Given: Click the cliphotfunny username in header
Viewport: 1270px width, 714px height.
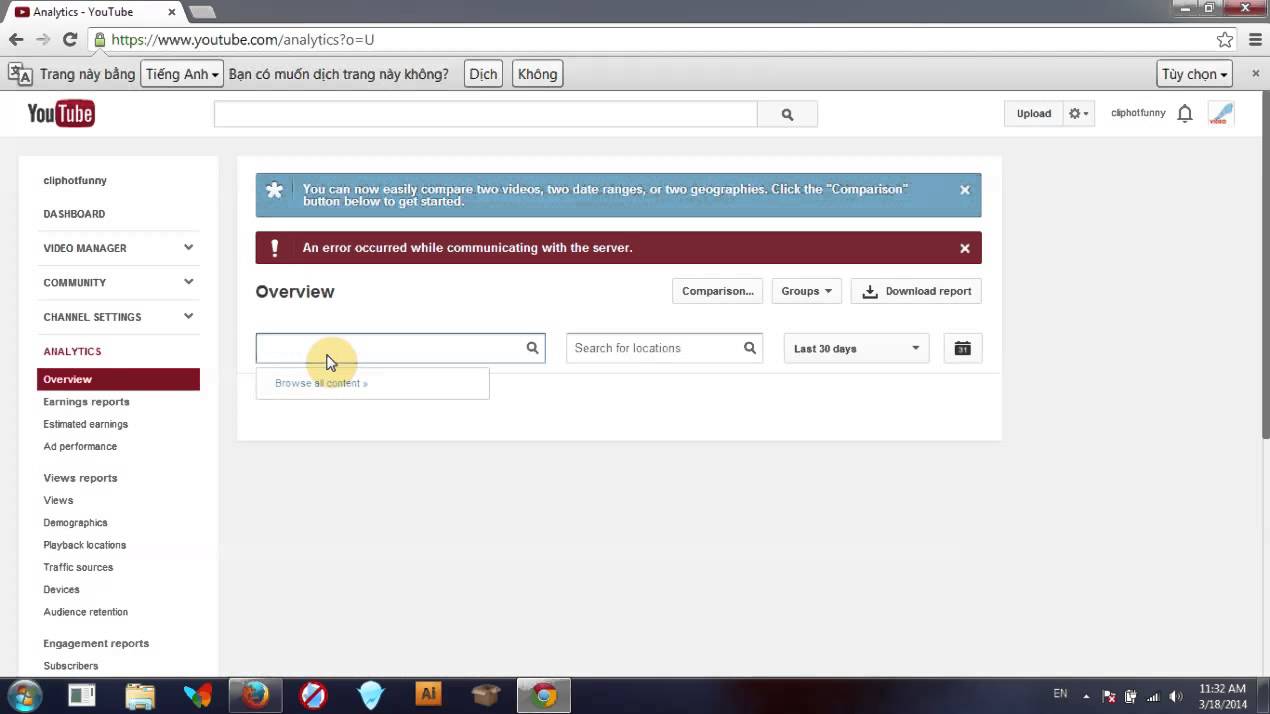Looking at the screenshot, I should pos(1138,113).
